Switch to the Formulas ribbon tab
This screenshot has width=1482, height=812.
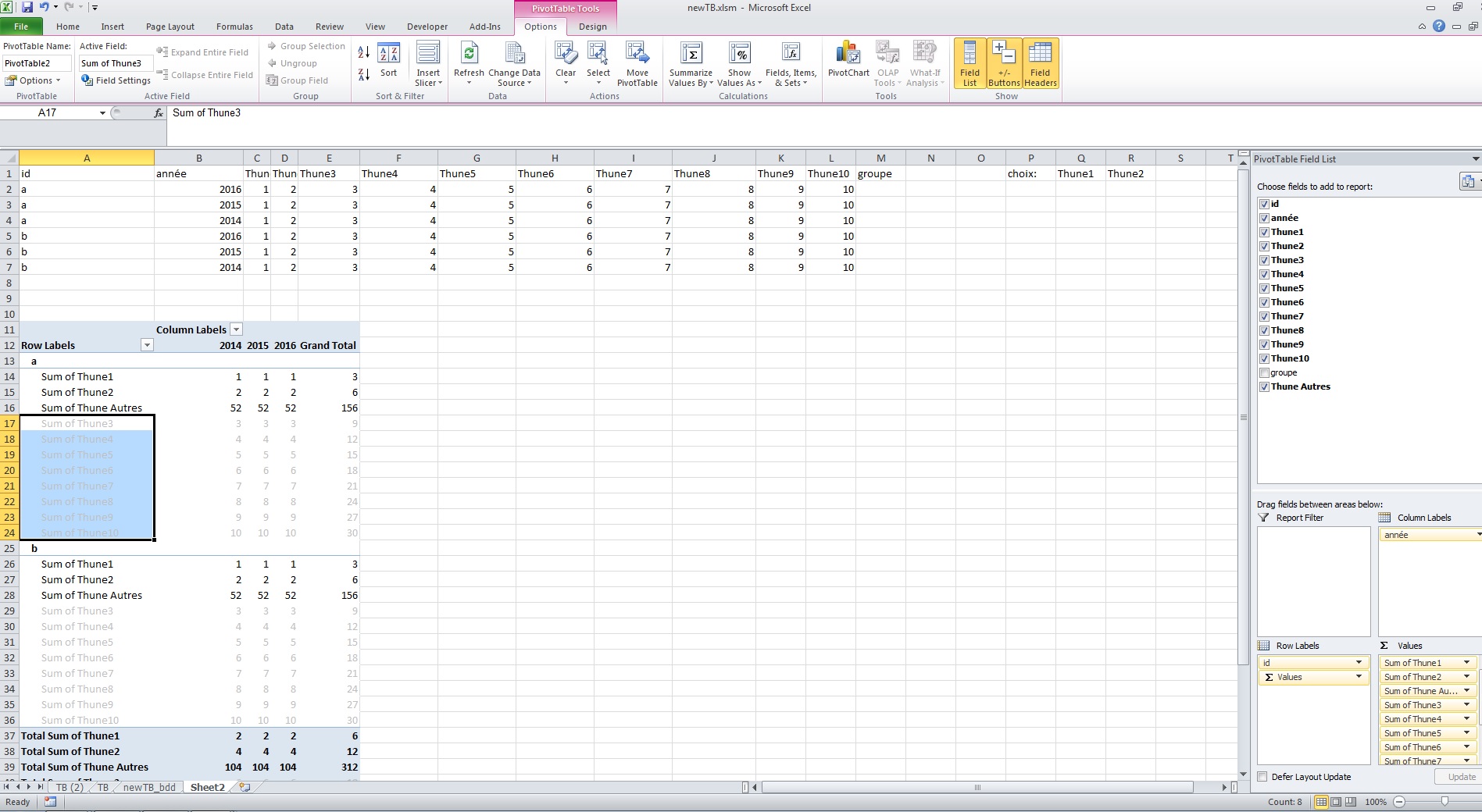tap(234, 27)
